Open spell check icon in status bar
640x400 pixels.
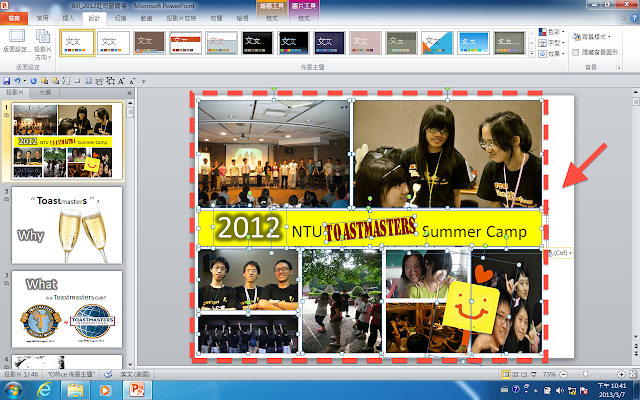(x=108, y=374)
